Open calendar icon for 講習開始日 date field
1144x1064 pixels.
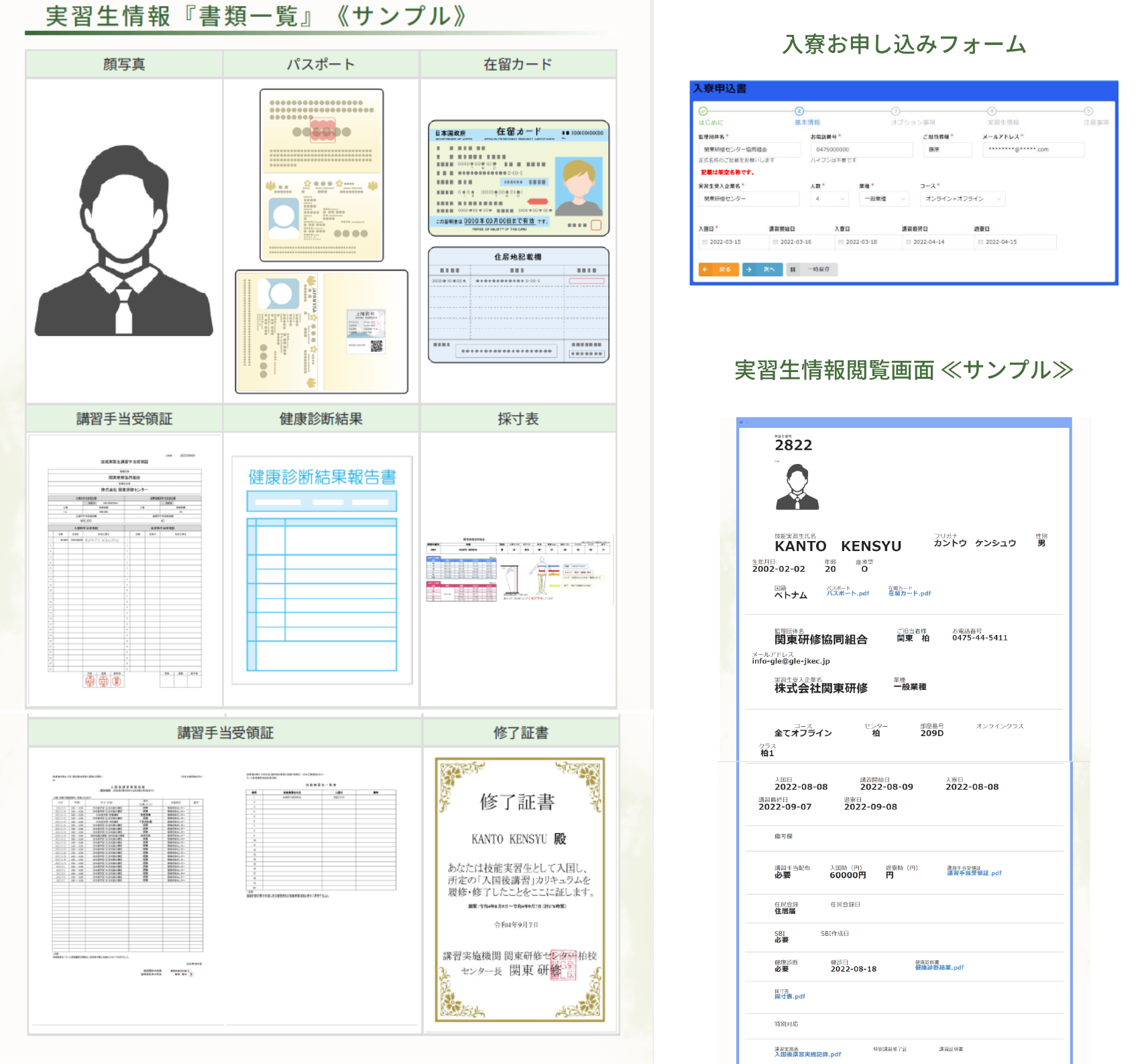click(775, 242)
